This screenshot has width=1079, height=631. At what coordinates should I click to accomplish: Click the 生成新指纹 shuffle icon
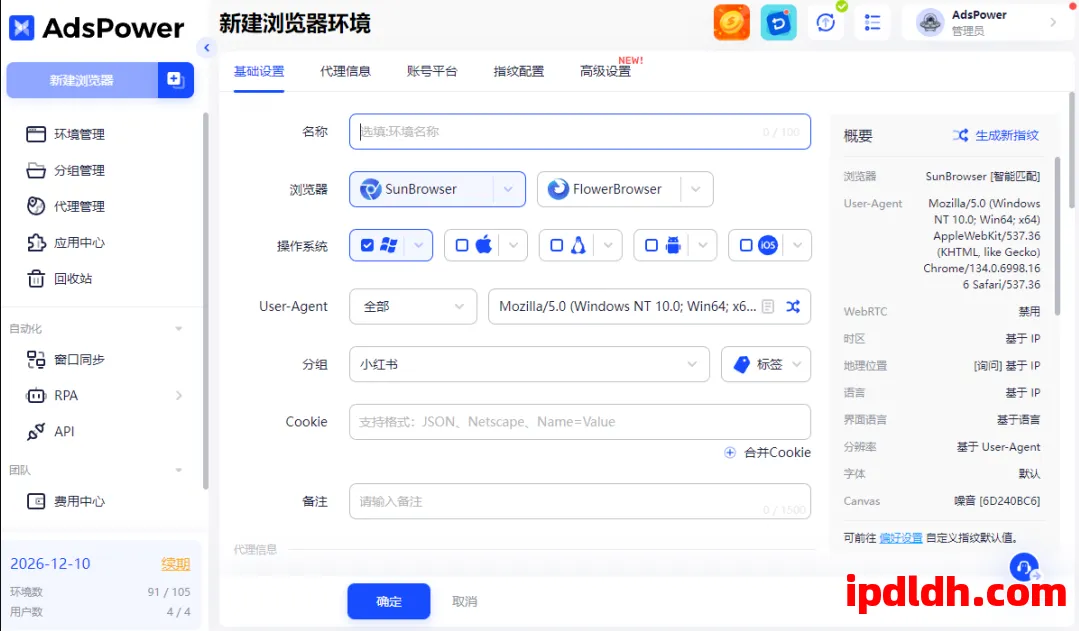tap(961, 136)
